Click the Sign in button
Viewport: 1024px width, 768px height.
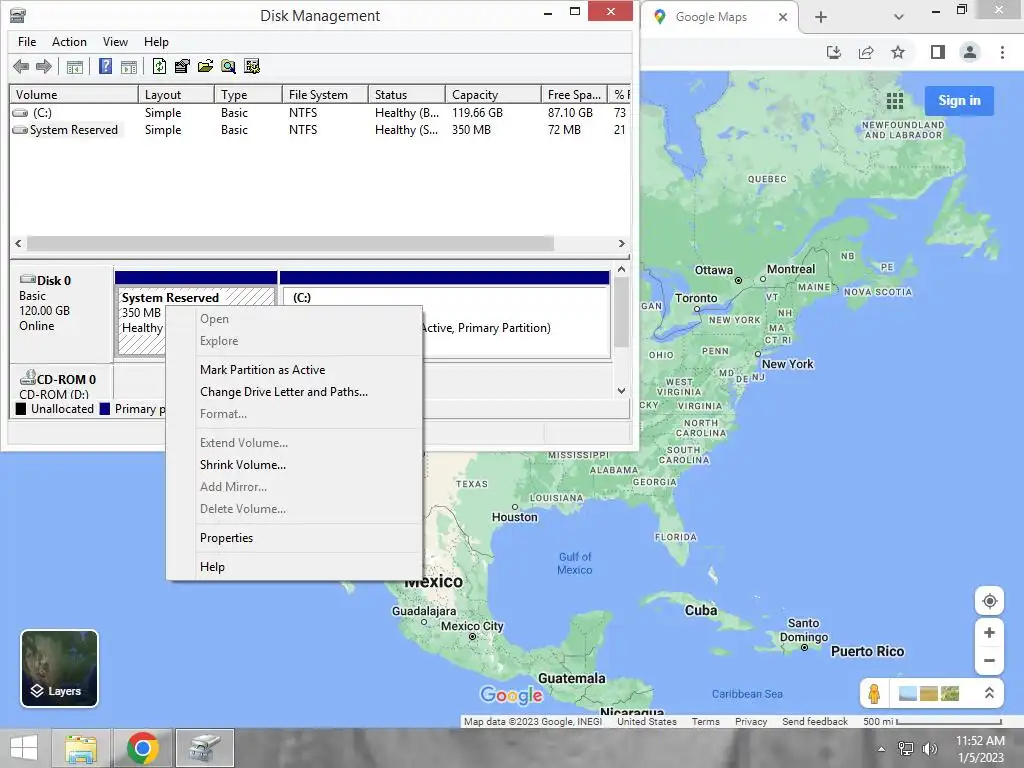point(959,101)
